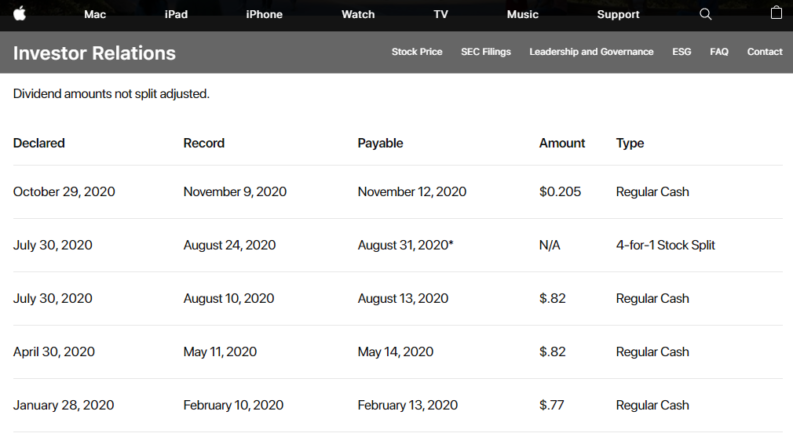Go to the iPhone section

[x=264, y=15]
